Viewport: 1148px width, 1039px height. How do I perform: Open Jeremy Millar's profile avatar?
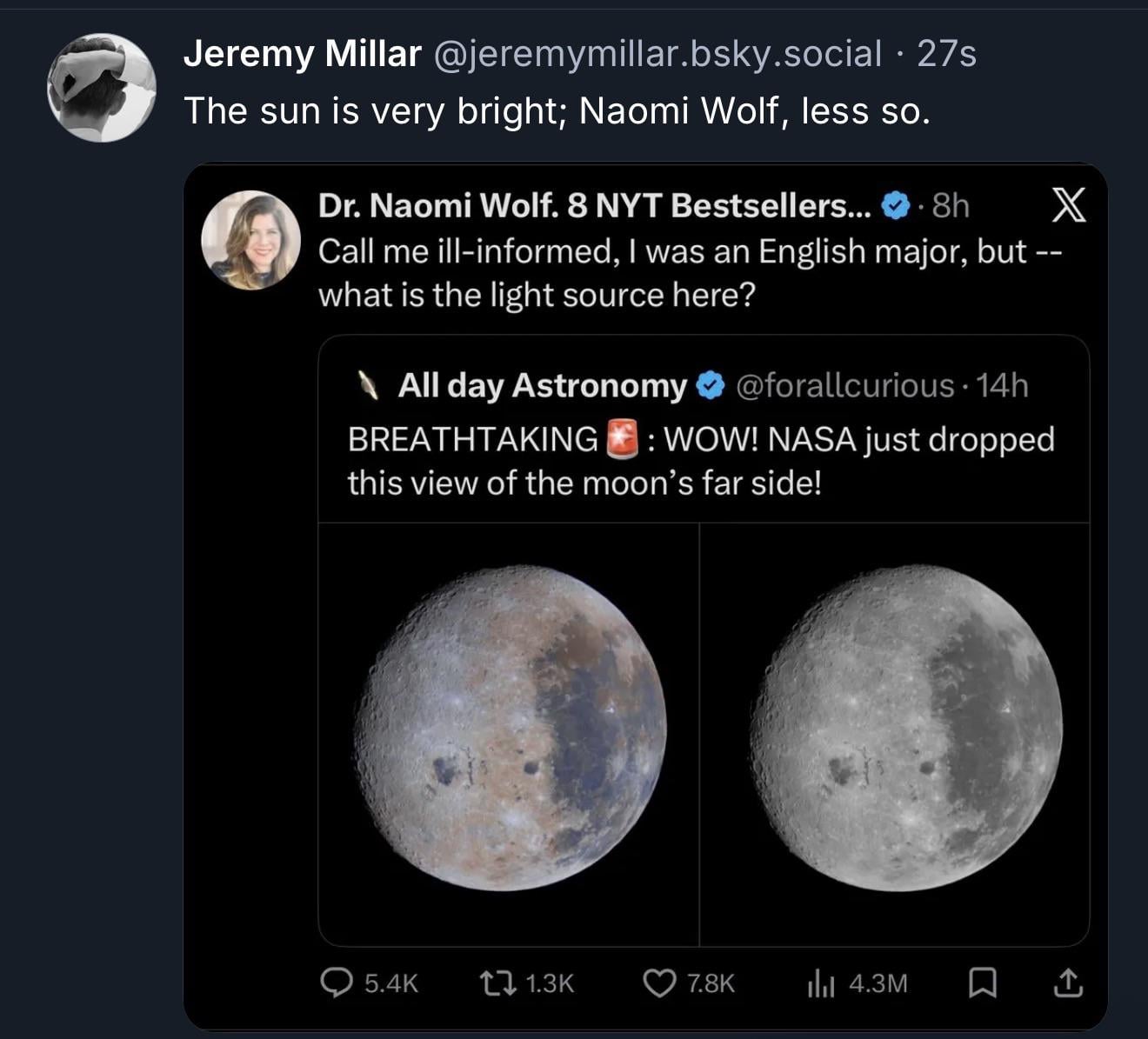[x=102, y=88]
